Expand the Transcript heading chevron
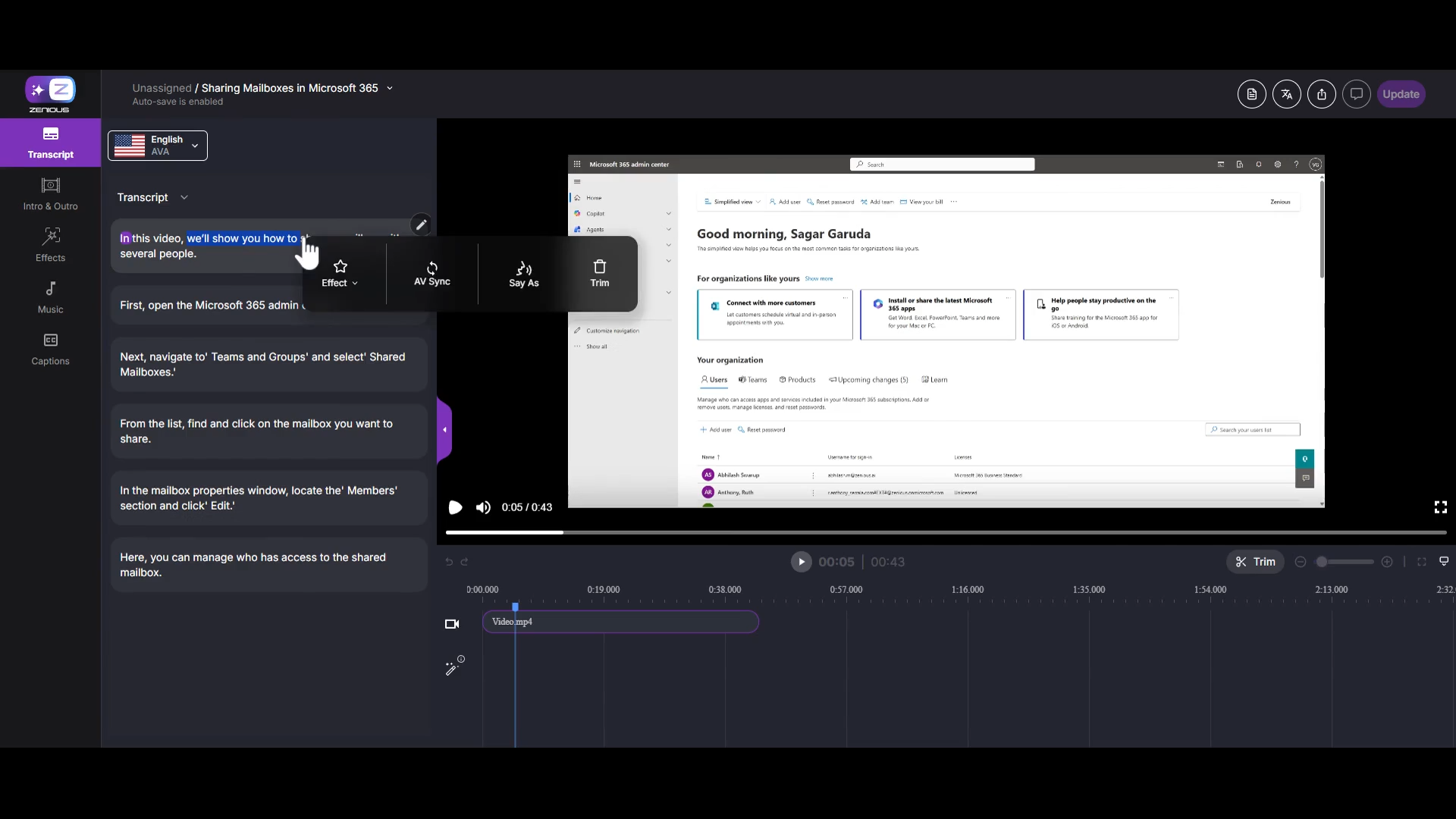Viewport: 1456px width, 819px height. [184, 197]
